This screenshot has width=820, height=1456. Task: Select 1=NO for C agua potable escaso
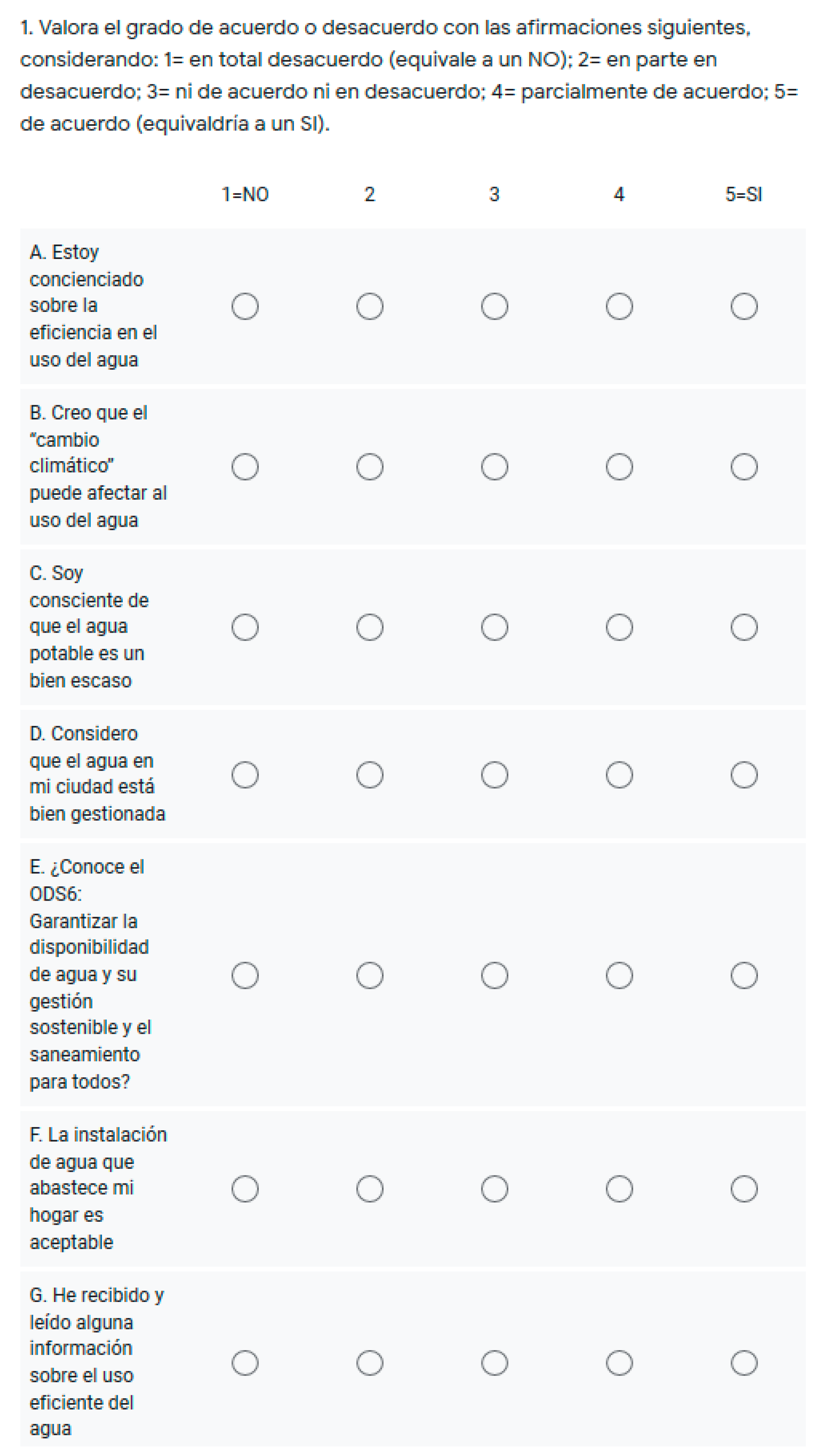click(x=245, y=627)
